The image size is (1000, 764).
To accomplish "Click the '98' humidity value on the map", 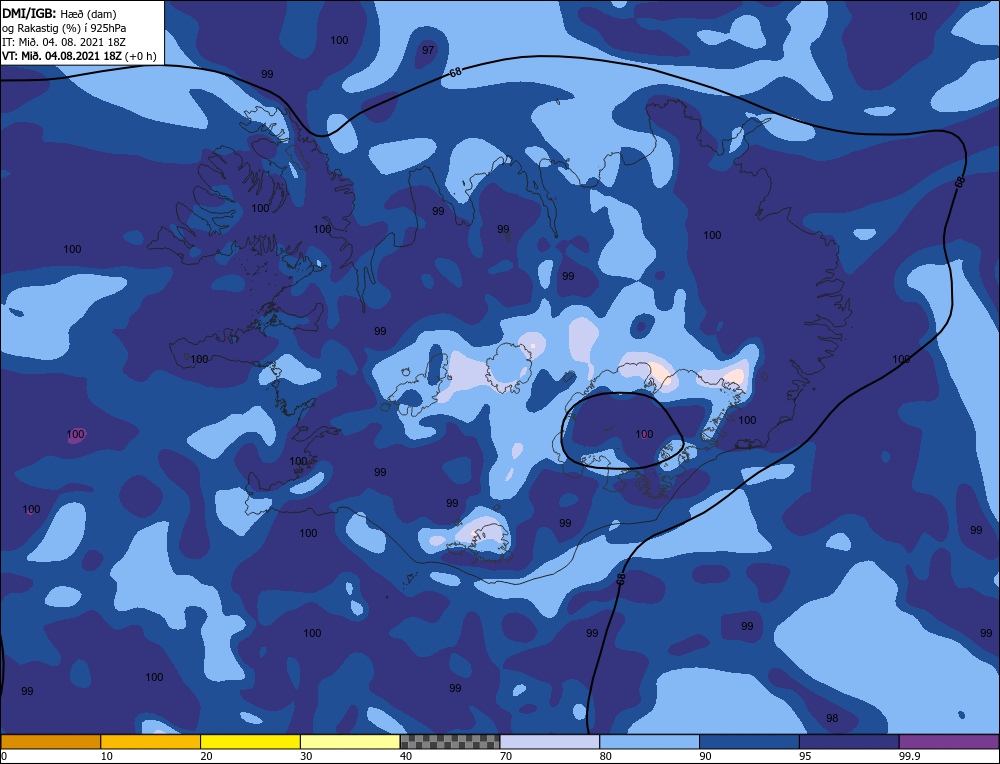I will 832,718.
